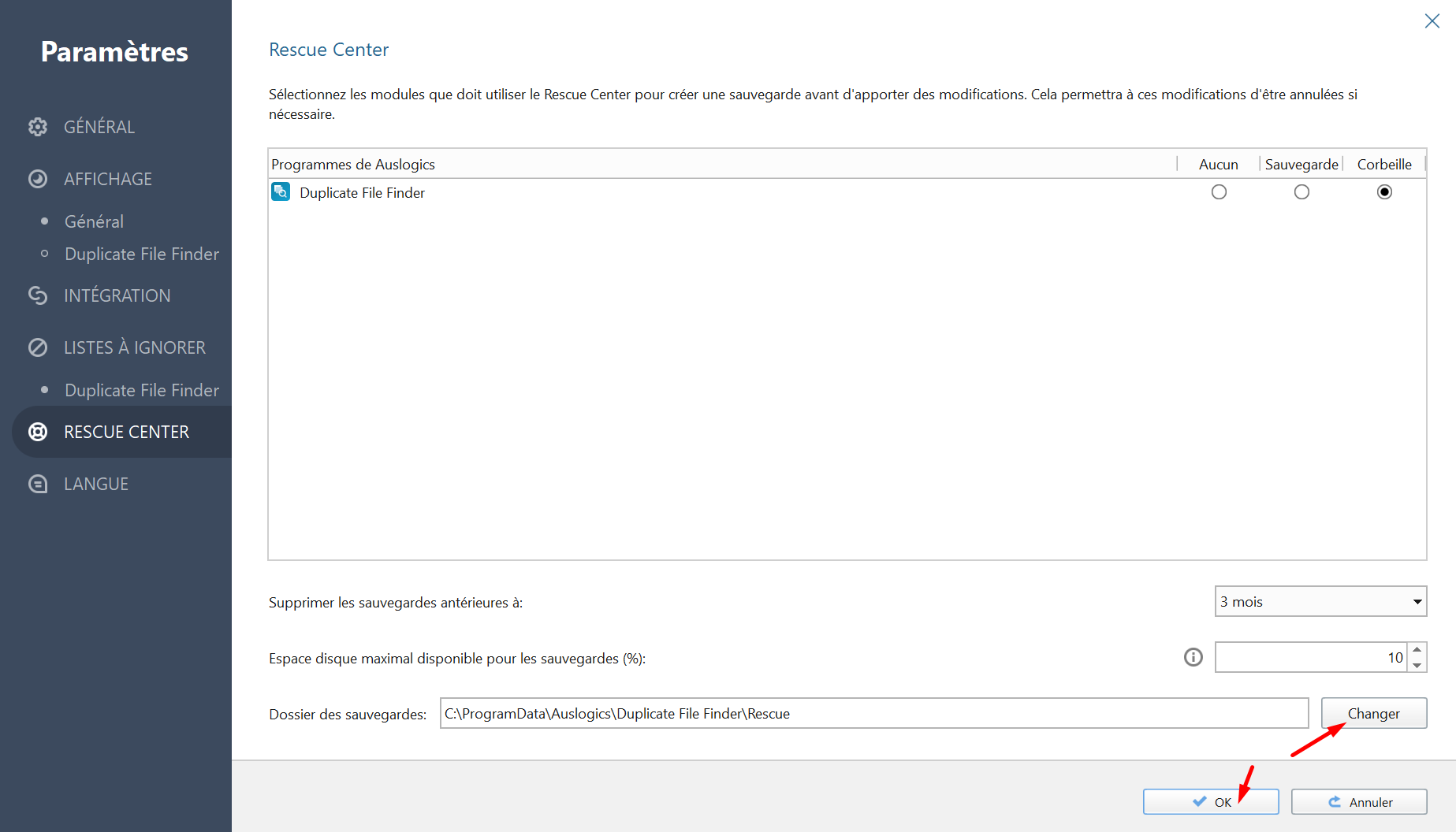
Task: Open the 3 mois dropdown
Action: point(1321,601)
